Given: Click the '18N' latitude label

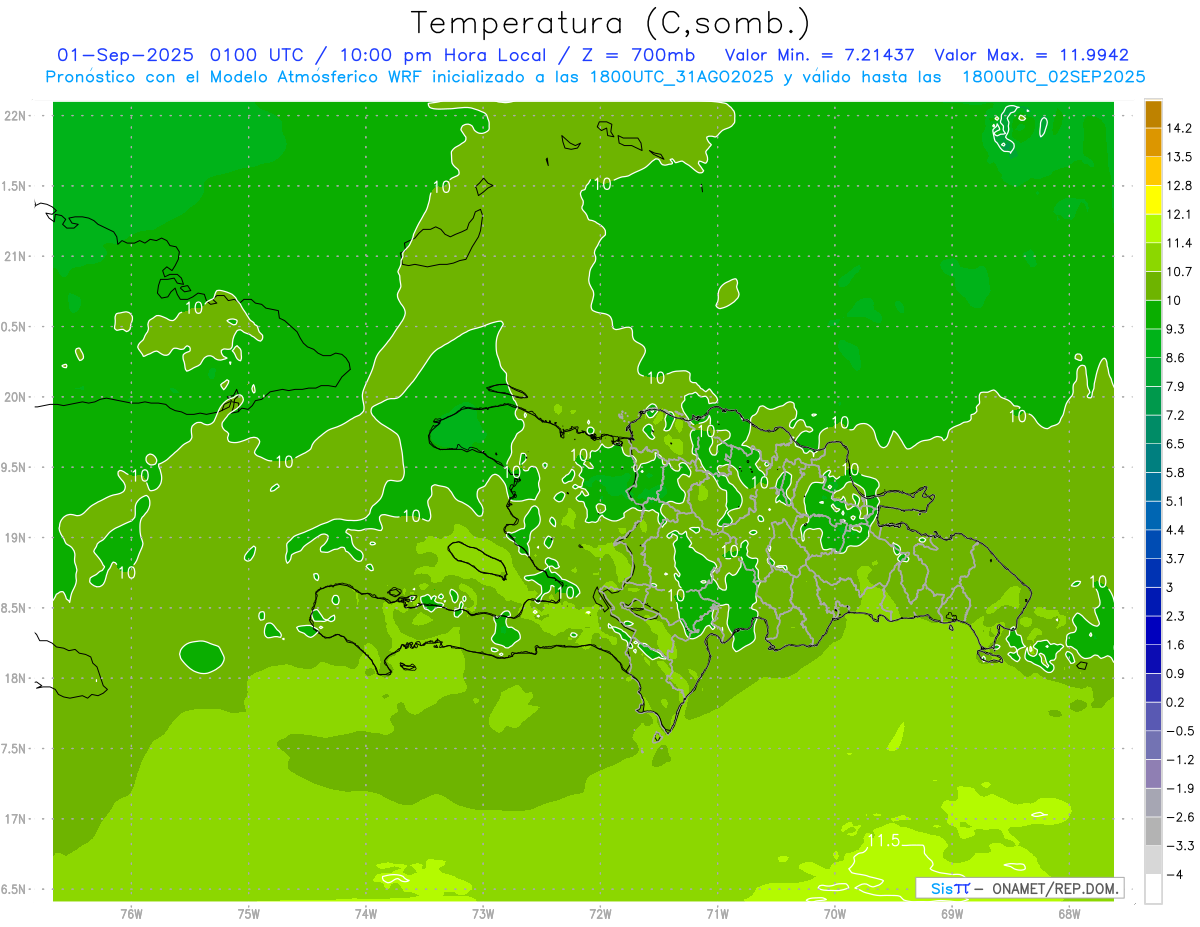Looking at the screenshot, I should (16, 679).
